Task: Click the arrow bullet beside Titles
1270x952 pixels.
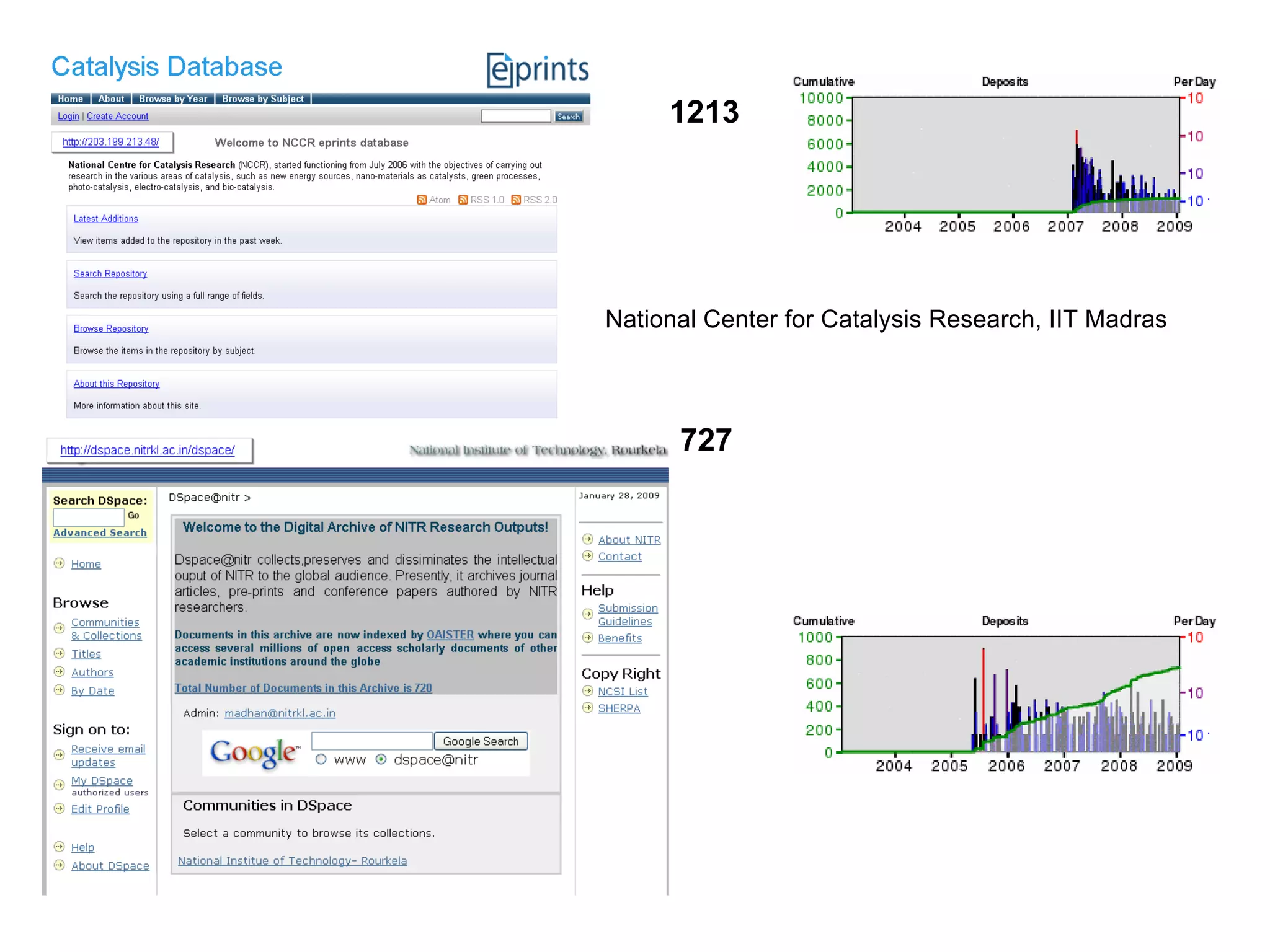Action: tap(60, 653)
